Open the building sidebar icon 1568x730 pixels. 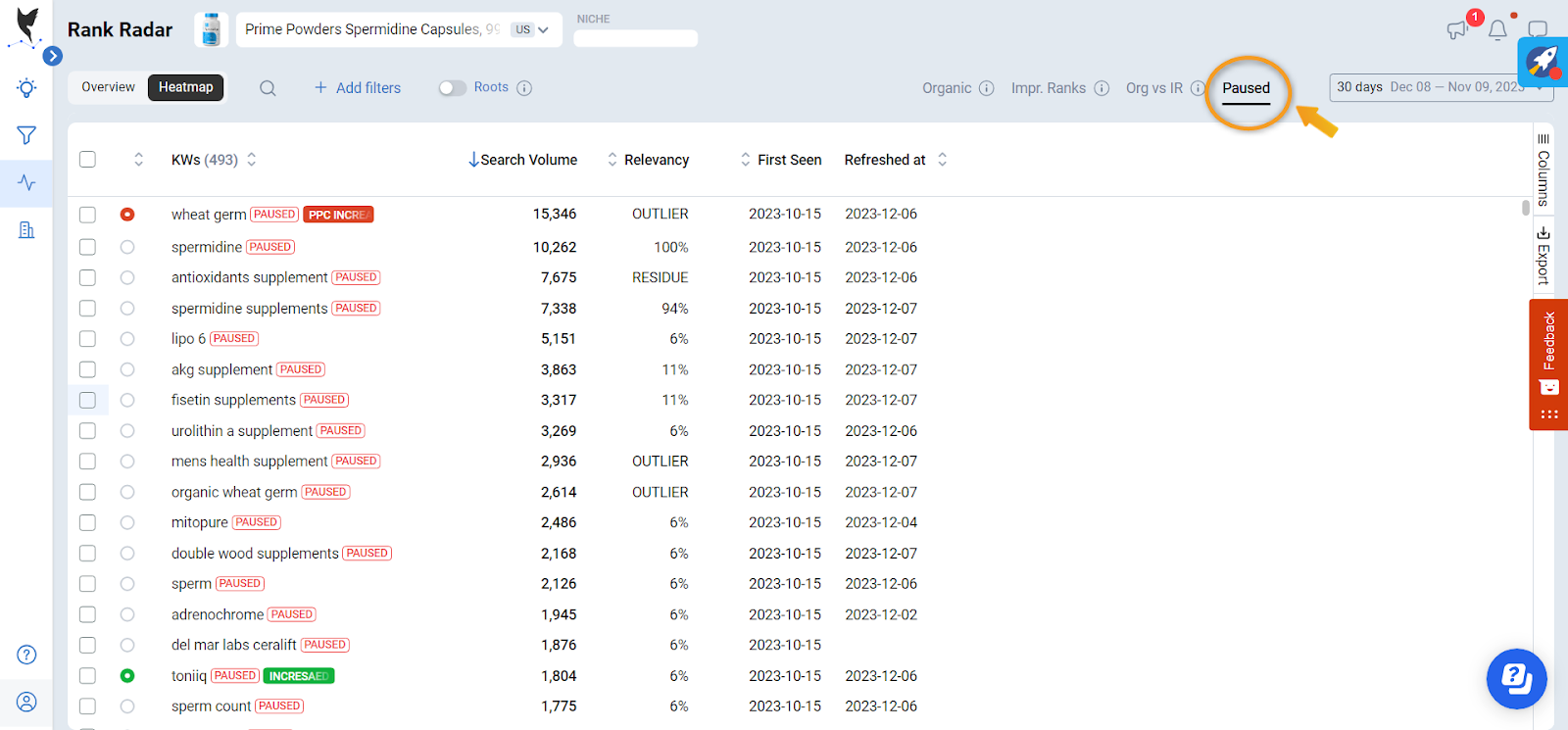(26, 230)
